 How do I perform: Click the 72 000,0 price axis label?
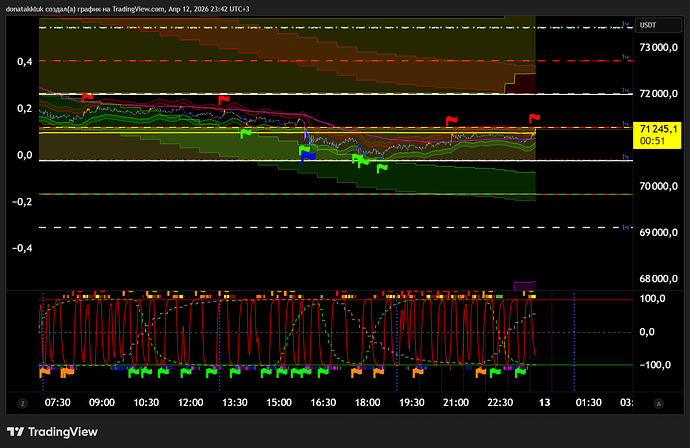658,94
